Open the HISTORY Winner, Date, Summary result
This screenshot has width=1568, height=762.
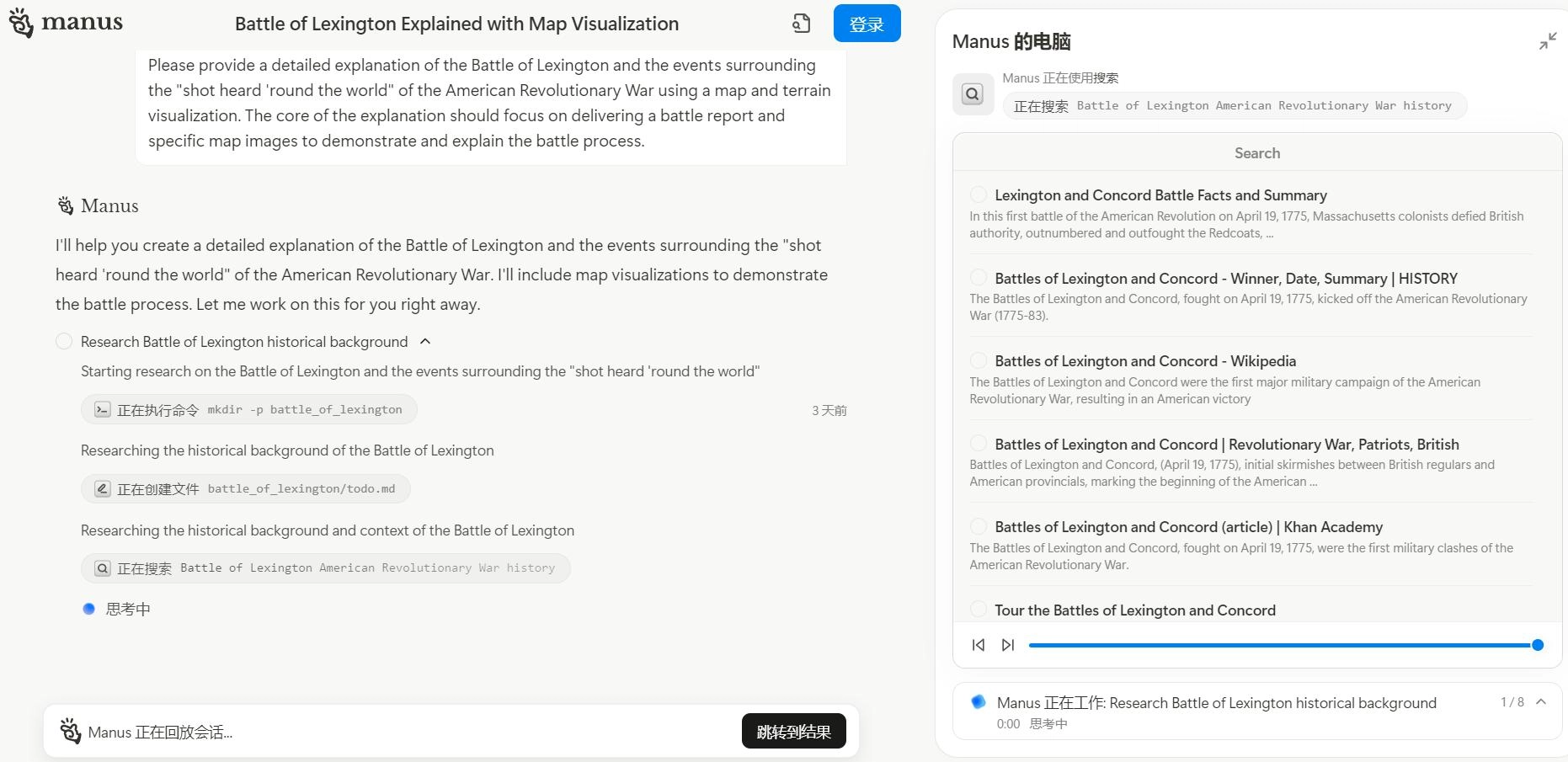pyautogui.click(x=1226, y=279)
